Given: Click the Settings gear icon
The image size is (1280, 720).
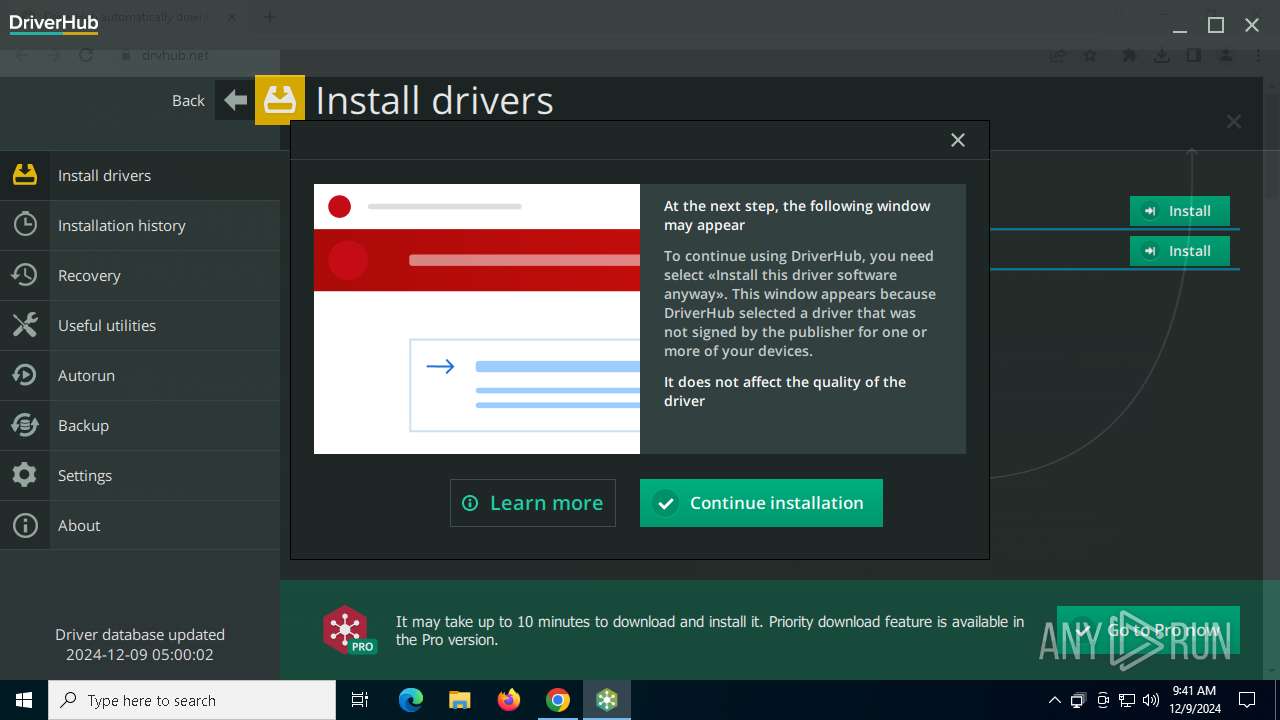Looking at the screenshot, I should click(x=25, y=475).
